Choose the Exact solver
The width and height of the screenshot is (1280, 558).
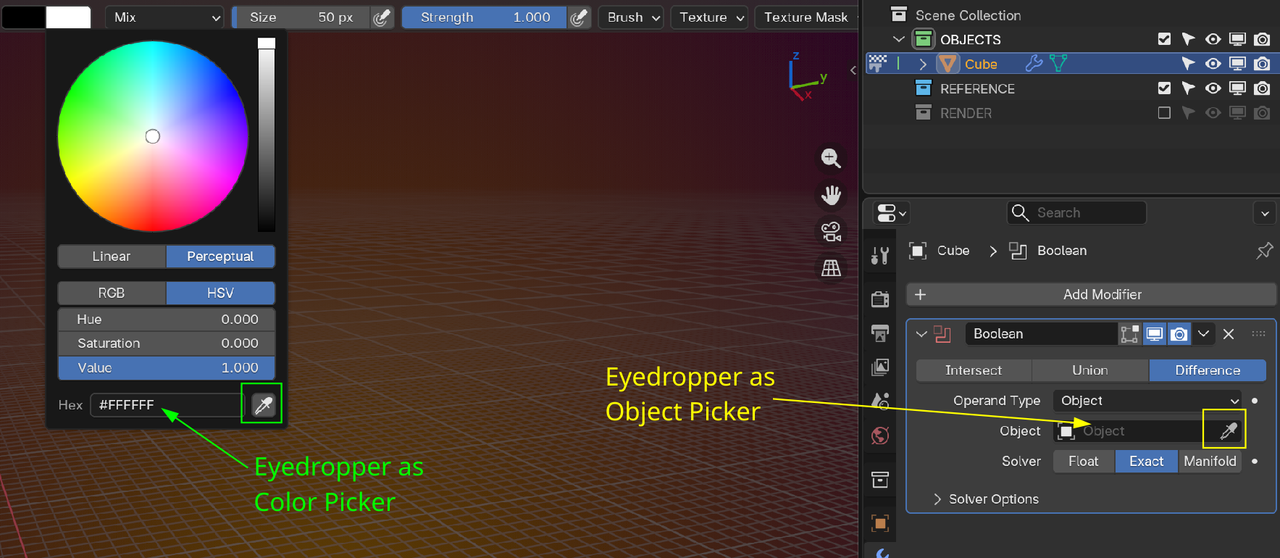1146,461
